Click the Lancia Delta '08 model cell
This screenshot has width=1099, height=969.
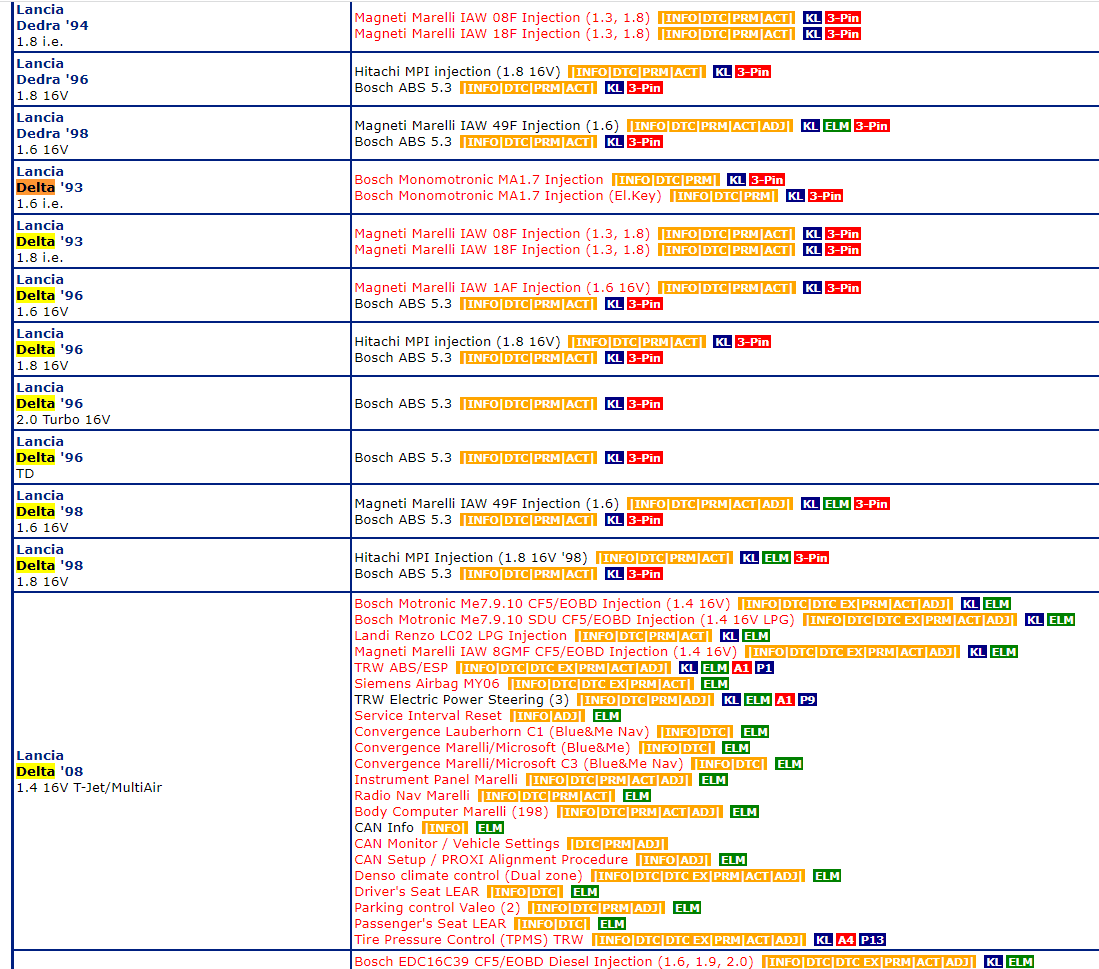point(89,771)
